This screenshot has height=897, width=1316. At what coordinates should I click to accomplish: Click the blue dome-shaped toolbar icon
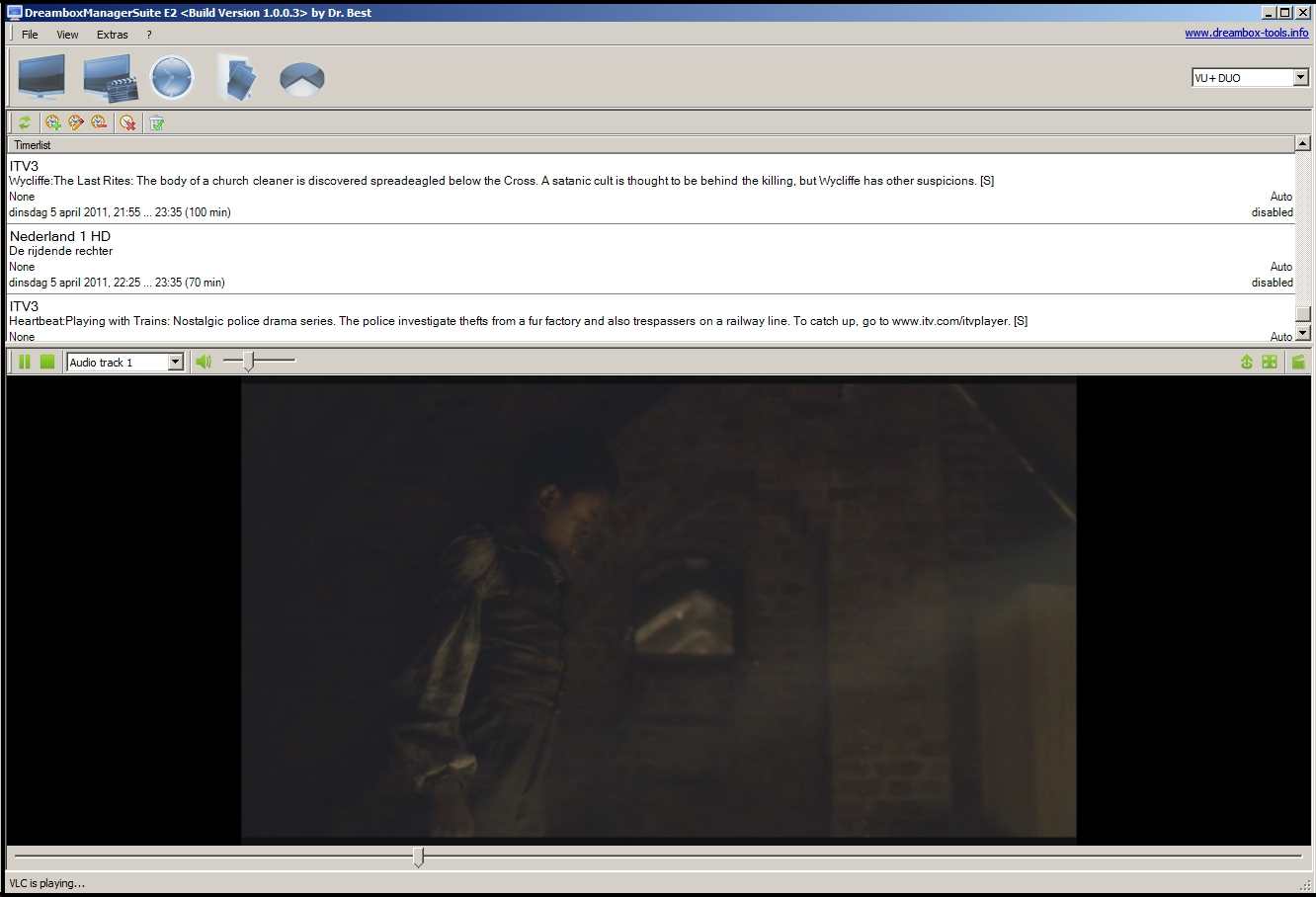tap(301, 78)
